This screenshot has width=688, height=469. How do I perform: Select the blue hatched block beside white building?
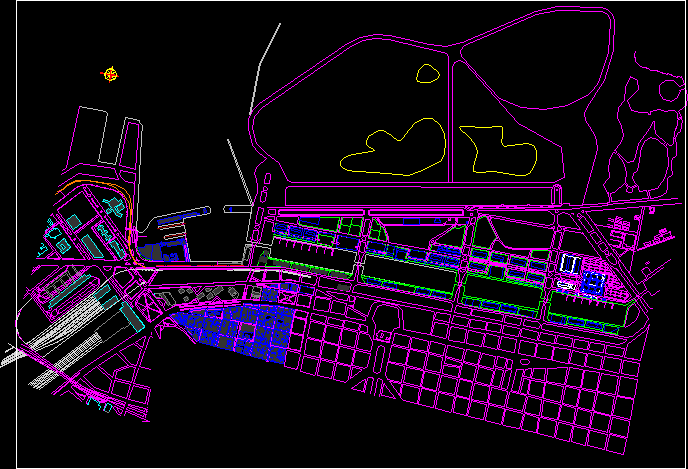tap(595, 283)
